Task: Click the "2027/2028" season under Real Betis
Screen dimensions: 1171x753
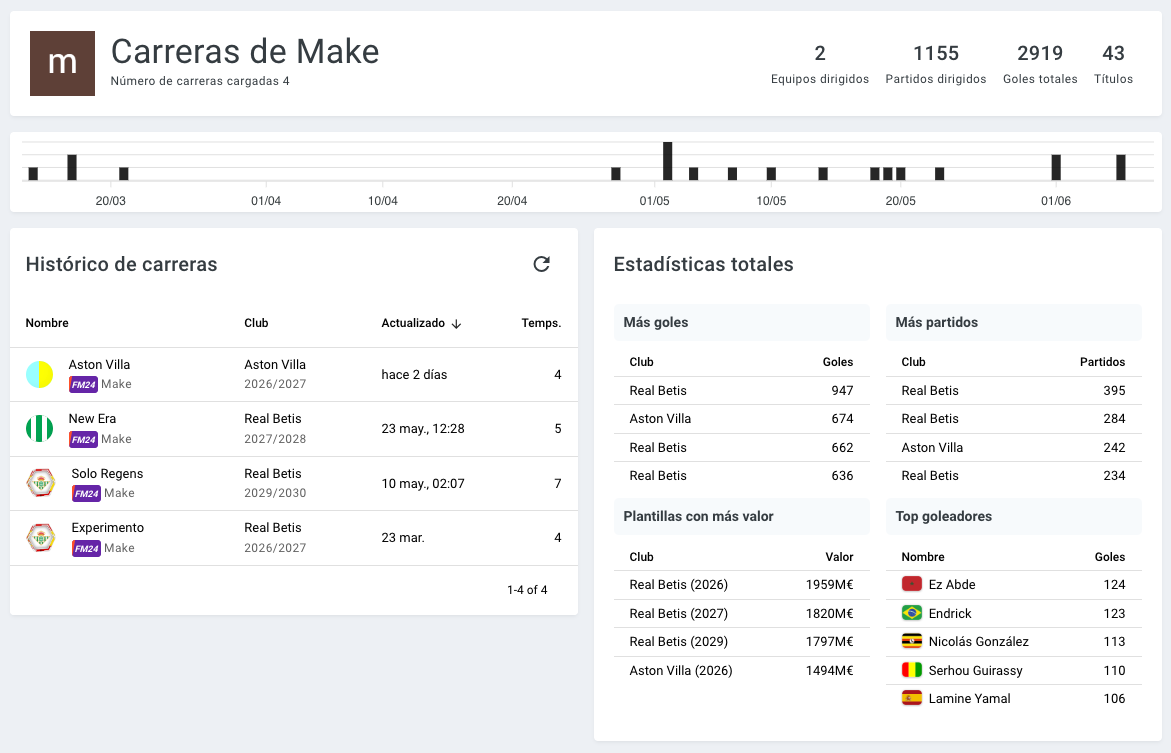Action: [x=275, y=439]
